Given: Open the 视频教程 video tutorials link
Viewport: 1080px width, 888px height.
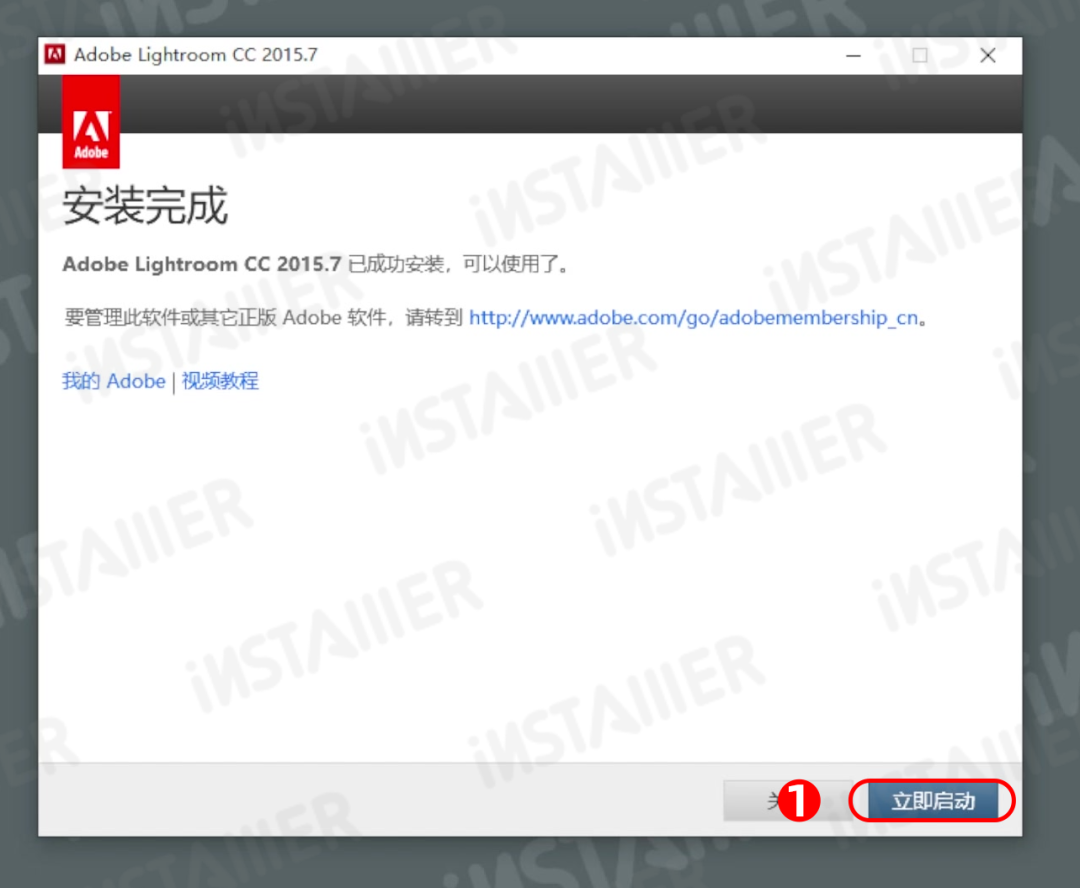Looking at the screenshot, I should 220,381.
